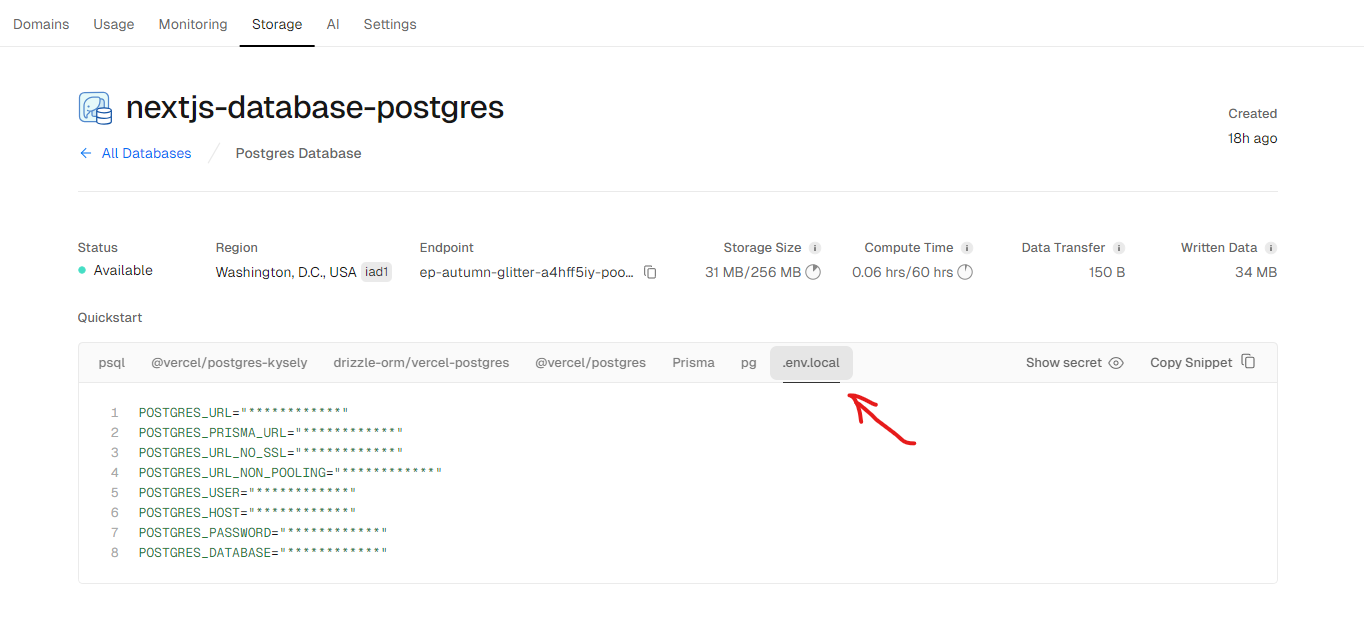Click the Postgres database logo icon
Screen dimensions: 1364x622
click(96, 108)
